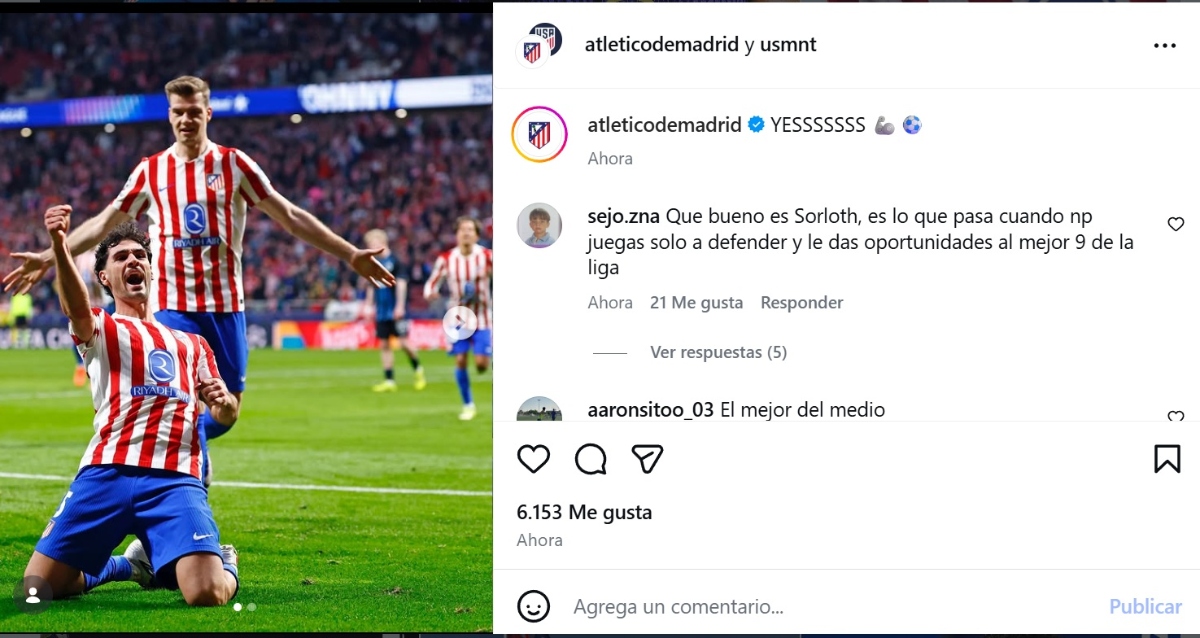This screenshot has width=1200, height=638.
Task: Go to next photo with the carousel arrow
Action: point(460,323)
